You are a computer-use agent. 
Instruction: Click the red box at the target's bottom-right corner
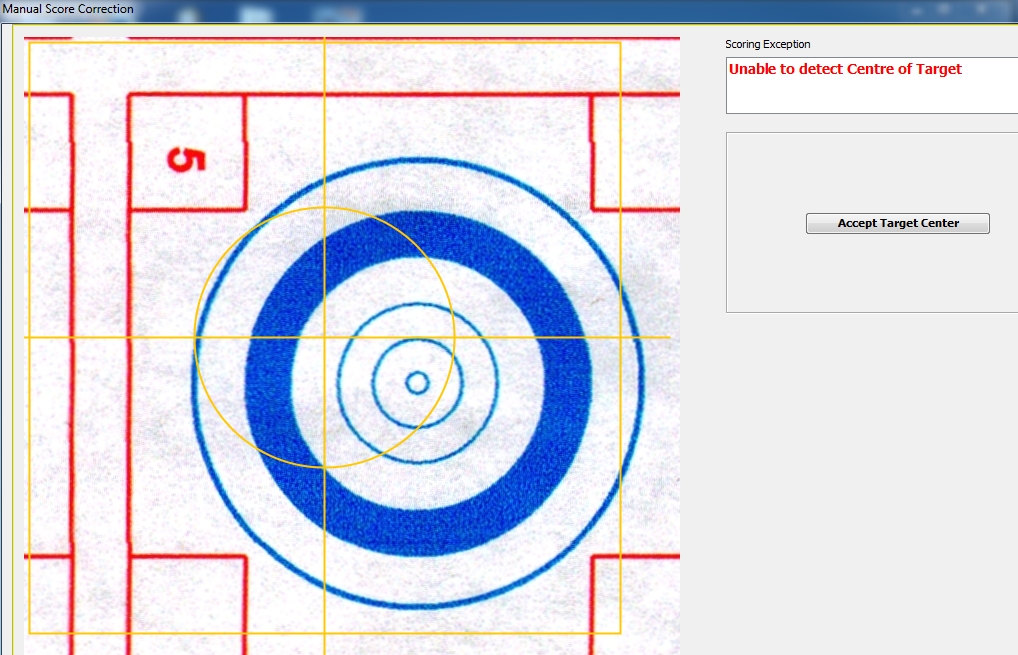[635, 600]
